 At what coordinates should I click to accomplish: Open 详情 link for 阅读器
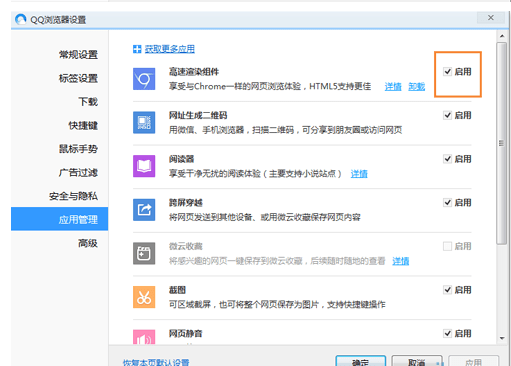point(359,174)
